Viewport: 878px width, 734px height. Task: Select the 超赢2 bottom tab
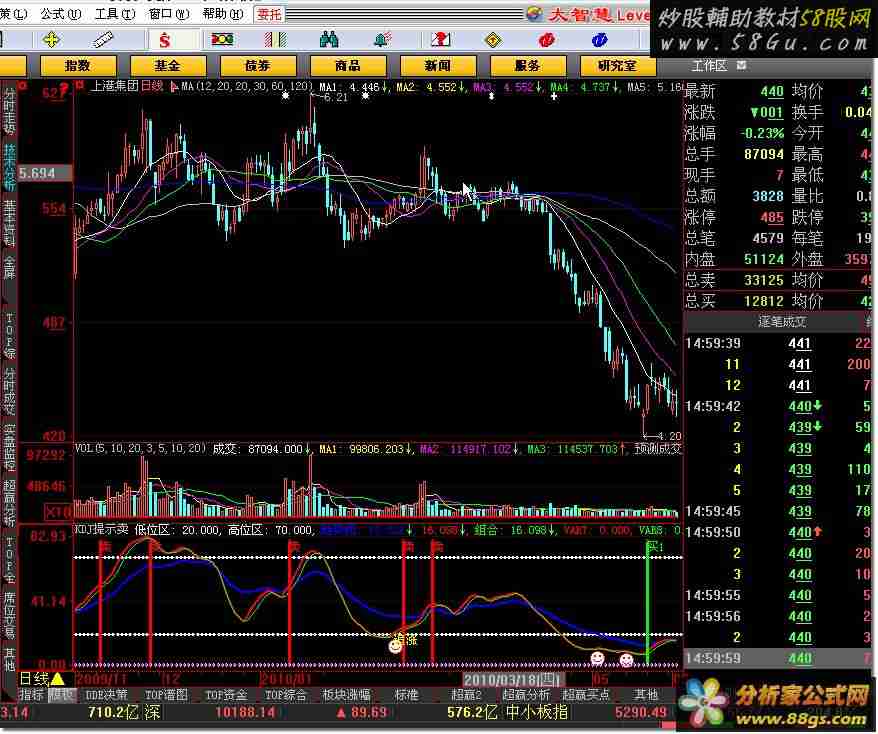click(466, 695)
